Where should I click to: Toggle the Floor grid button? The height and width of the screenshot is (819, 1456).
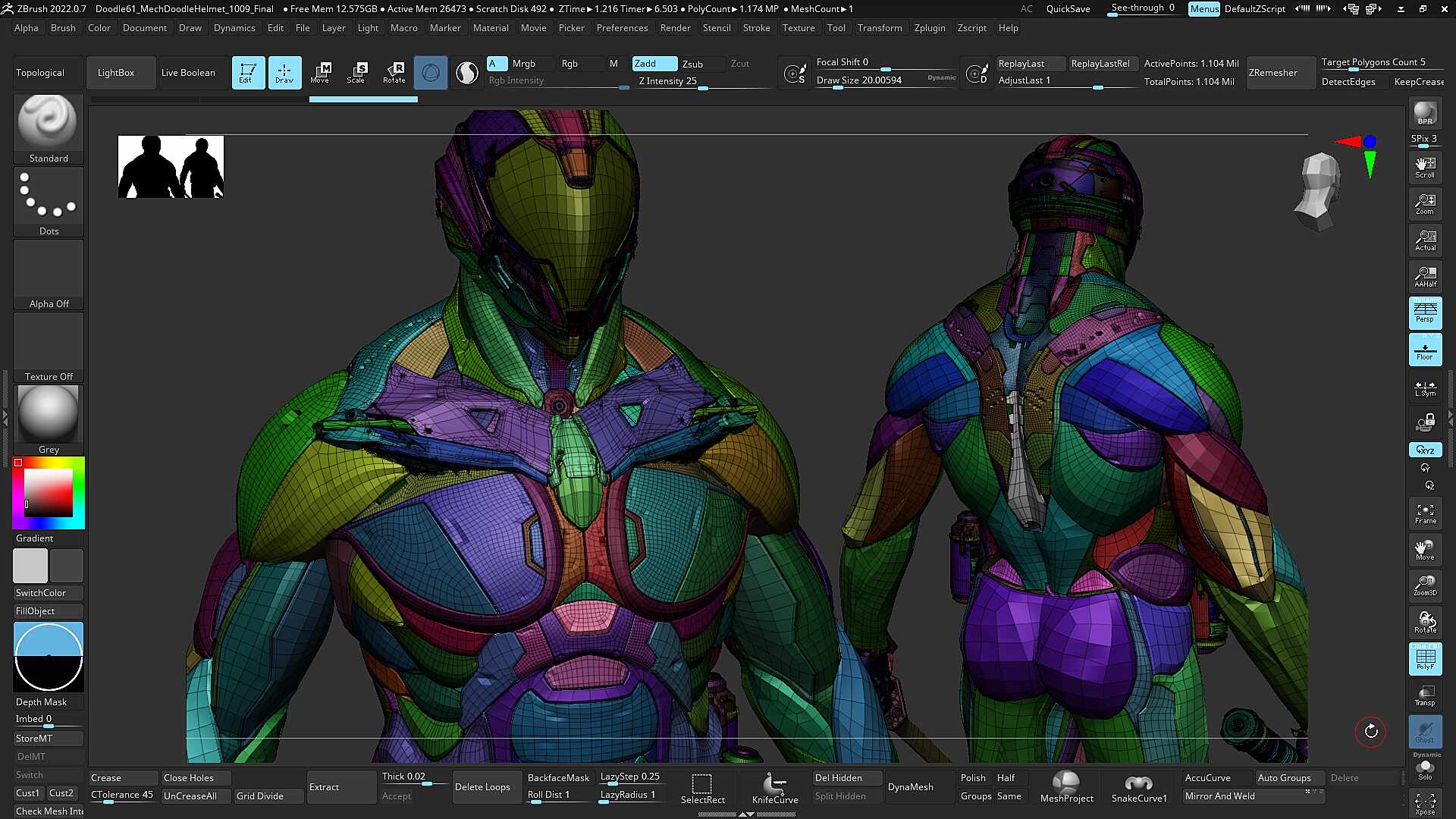tap(1425, 350)
